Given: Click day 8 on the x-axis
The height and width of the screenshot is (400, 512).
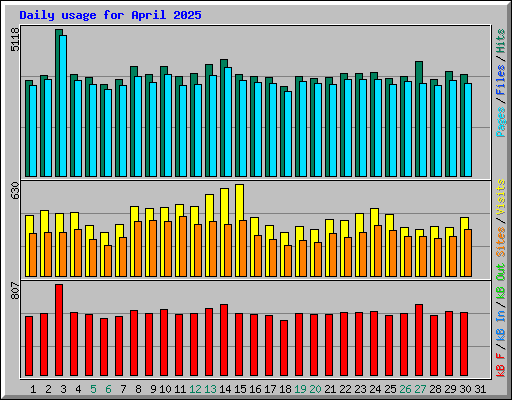Looking at the screenshot, I should (x=138, y=389).
